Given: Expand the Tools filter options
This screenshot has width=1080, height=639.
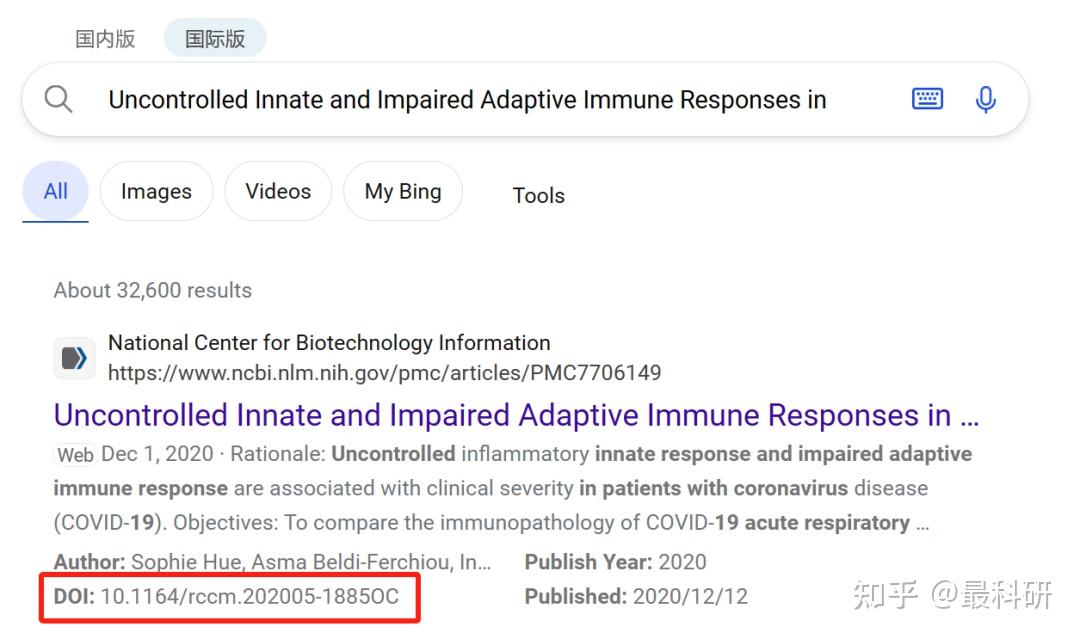Looking at the screenshot, I should [538, 196].
